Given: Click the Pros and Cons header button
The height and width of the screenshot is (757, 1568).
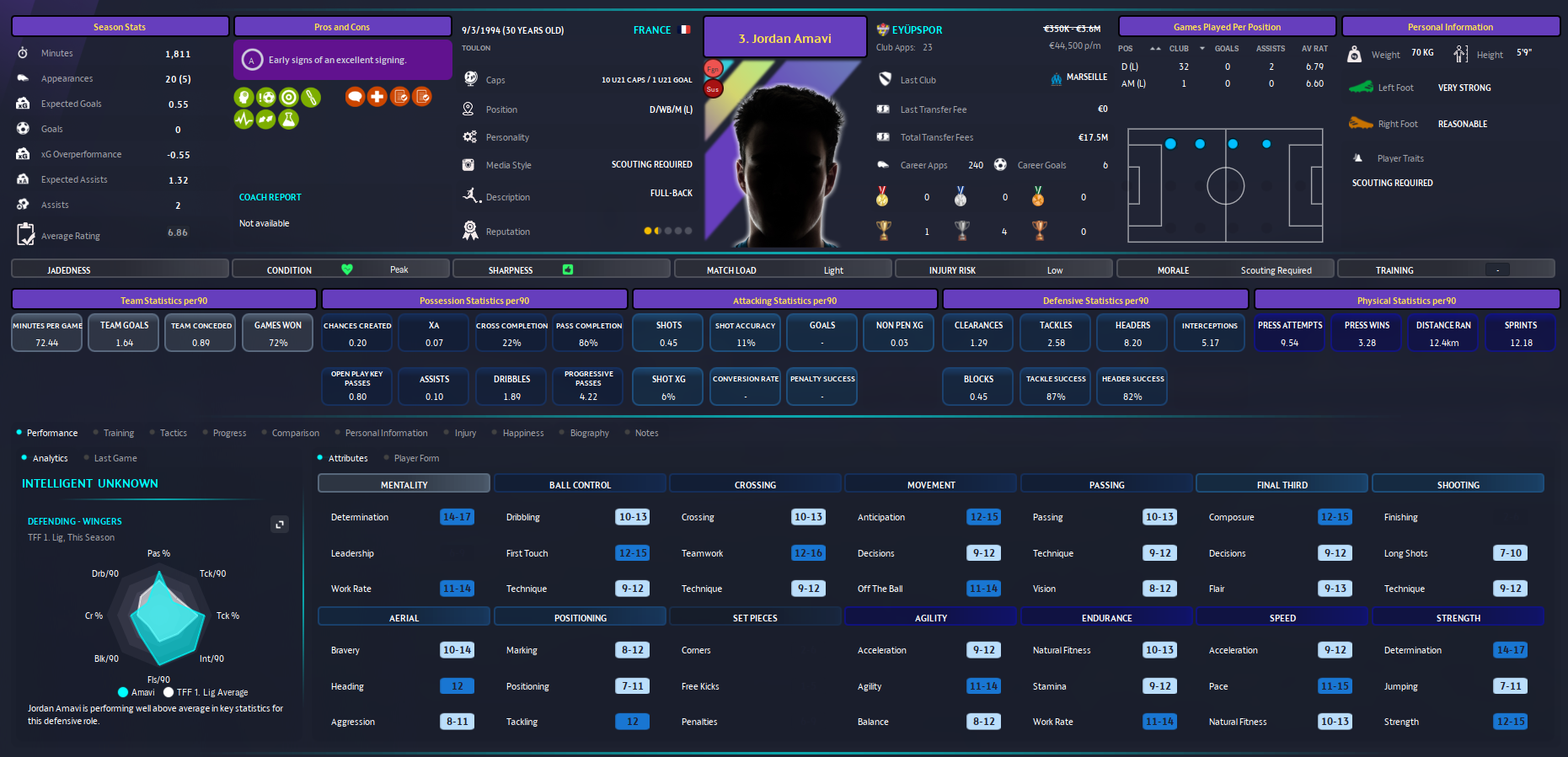Looking at the screenshot, I should pyautogui.click(x=342, y=27).
